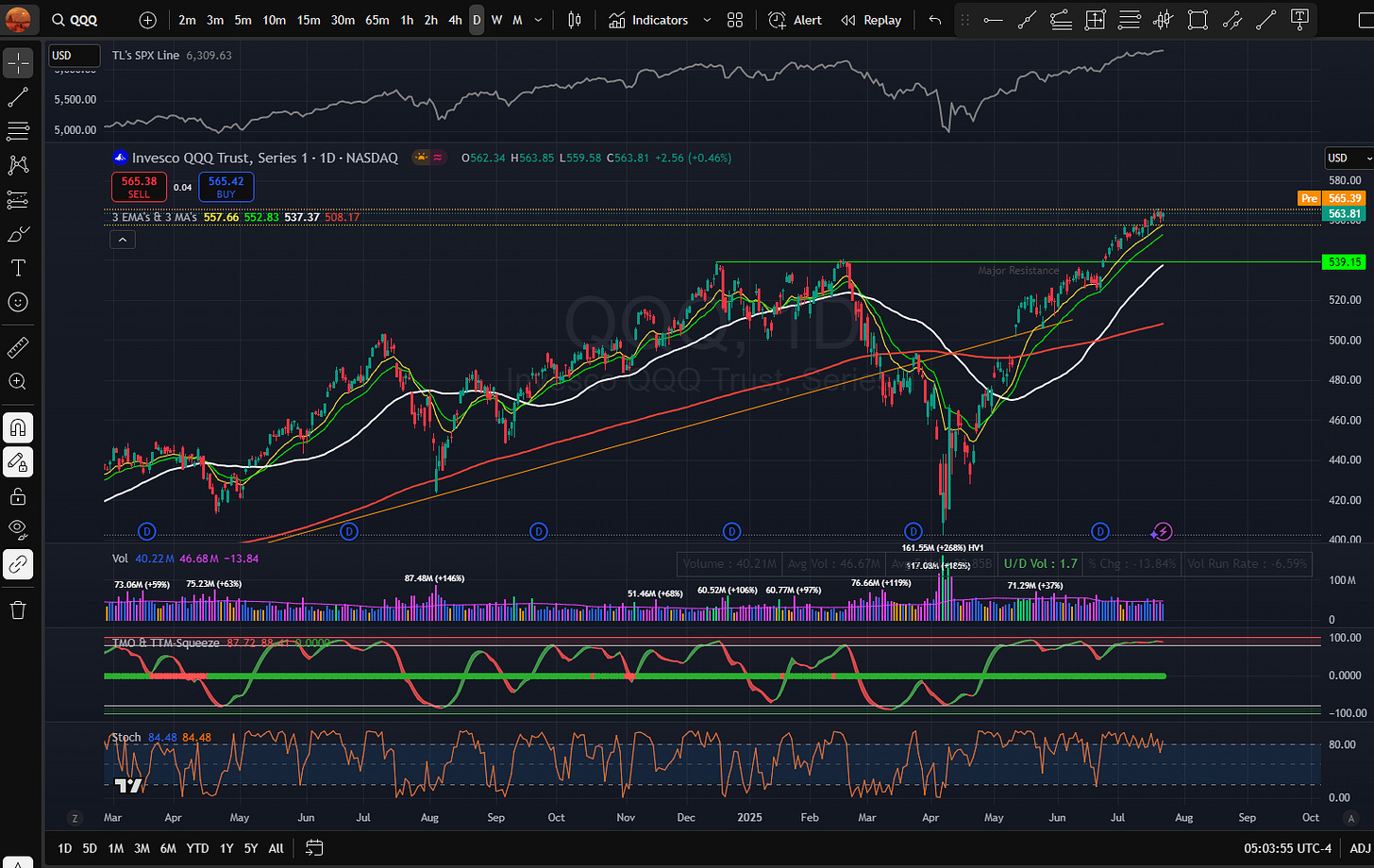The width and height of the screenshot is (1374, 868).
Task: Switch to the 4h timeframe
Action: [x=455, y=20]
